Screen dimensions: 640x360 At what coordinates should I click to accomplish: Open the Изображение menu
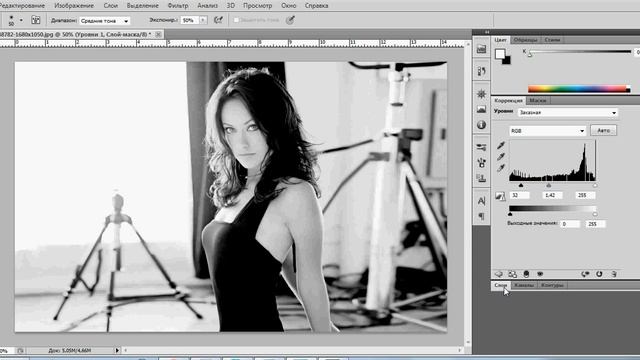click(74, 6)
